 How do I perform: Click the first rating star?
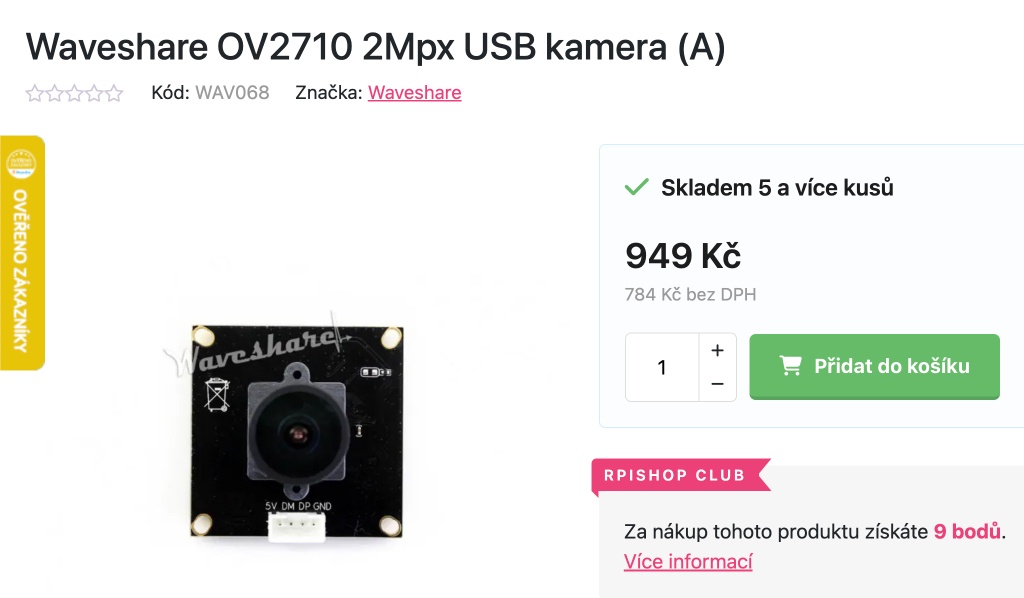point(35,93)
